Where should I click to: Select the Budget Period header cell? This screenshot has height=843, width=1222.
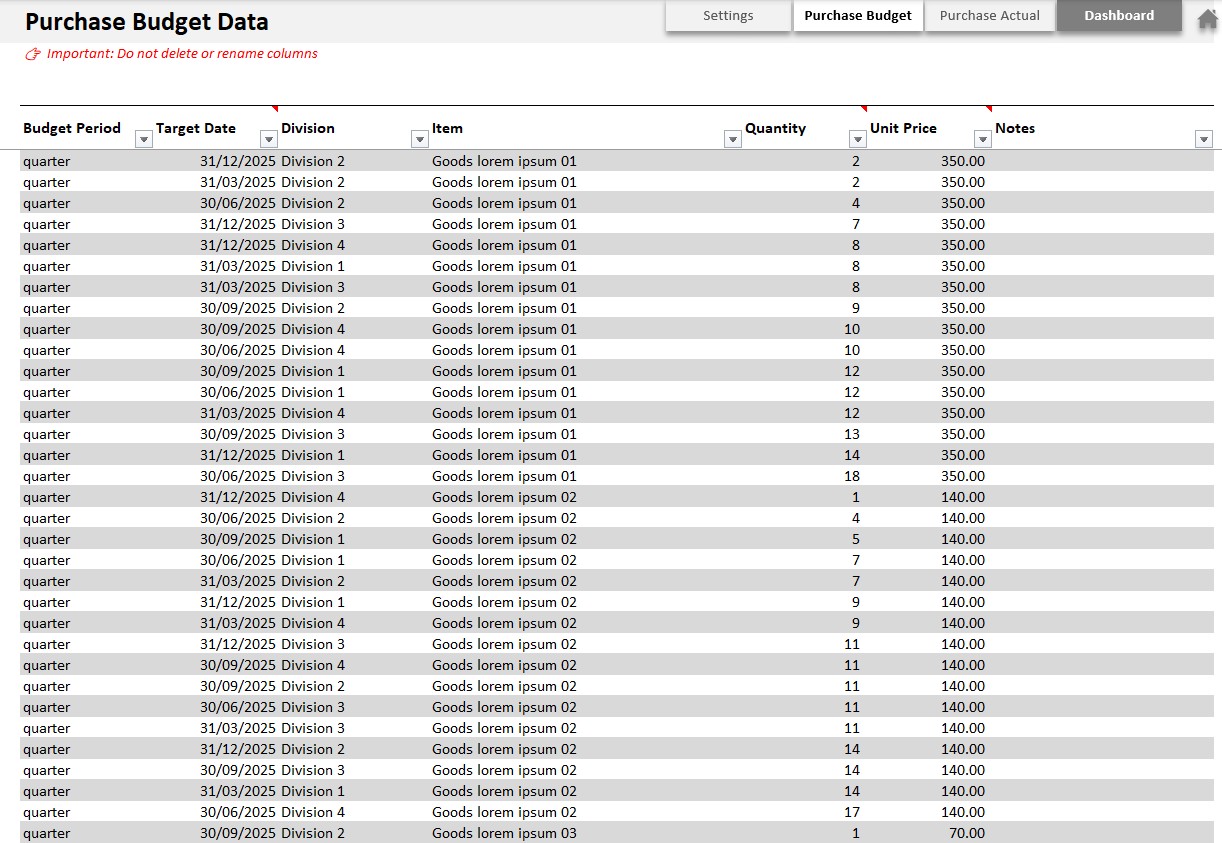point(72,128)
